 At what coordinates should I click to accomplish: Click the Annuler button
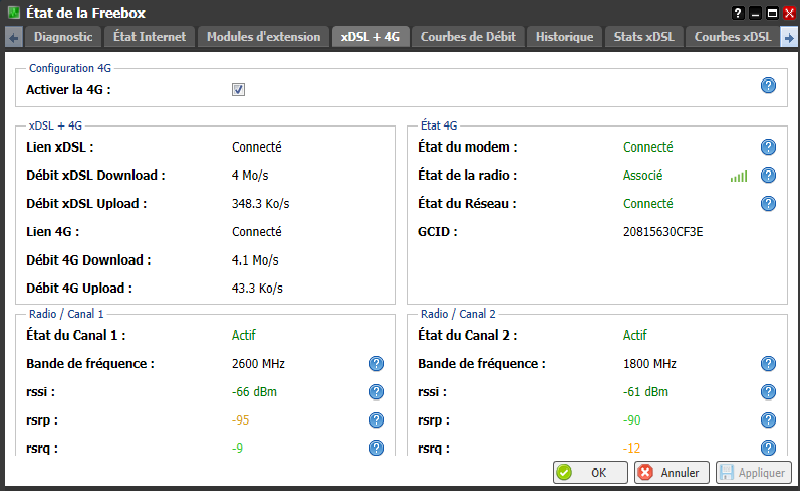(670, 472)
